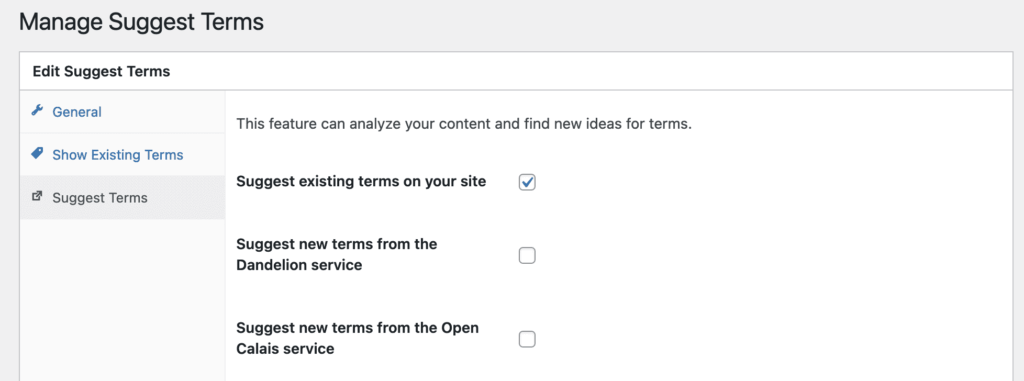The width and height of the screenshot is (1024, 381).
Task: Click the words 'Dandelion service' in the label
Action: [x=299, y=266]
